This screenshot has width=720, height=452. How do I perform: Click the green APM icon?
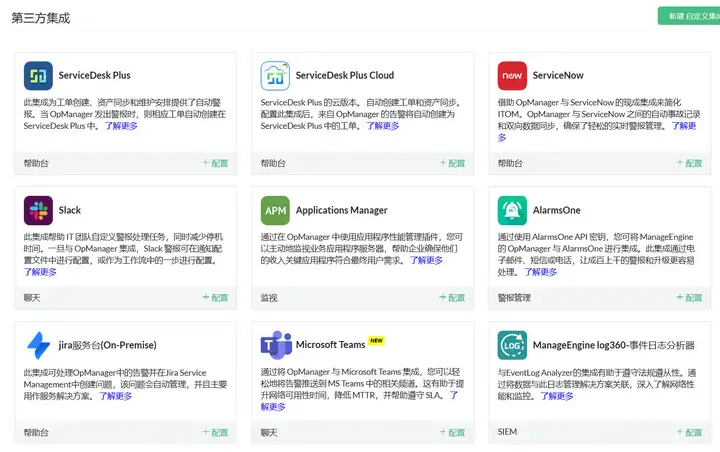pyautogui.click(x=275, y=210)
